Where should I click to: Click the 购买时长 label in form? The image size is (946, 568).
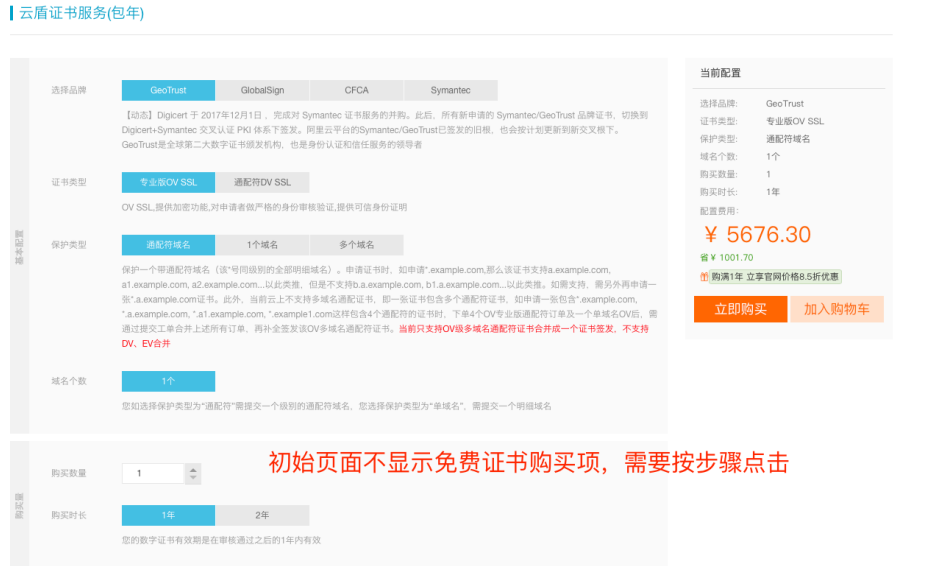tap(69, 515)
